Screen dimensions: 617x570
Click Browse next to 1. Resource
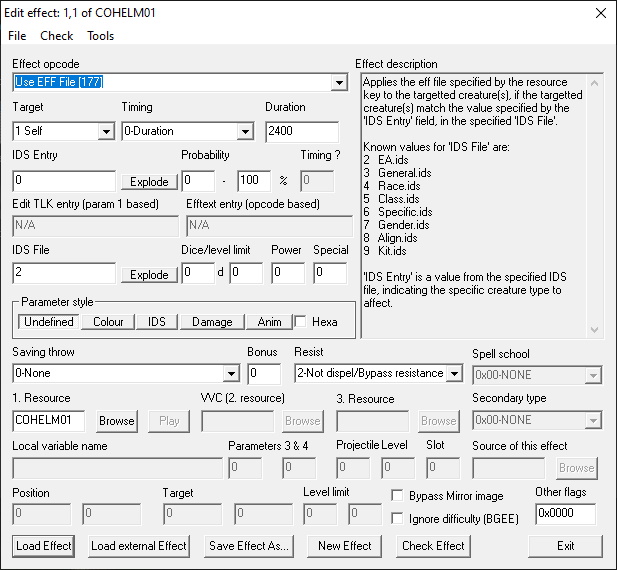tap(116, 421)
